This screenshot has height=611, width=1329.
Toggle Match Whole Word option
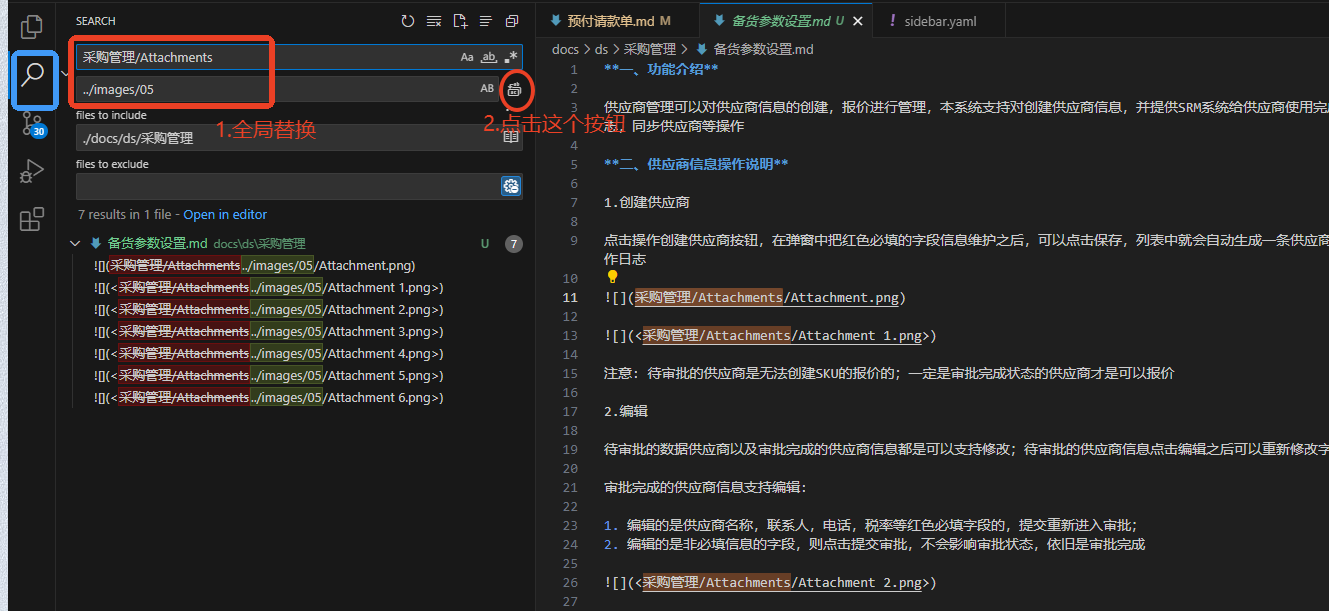(489, 58)
